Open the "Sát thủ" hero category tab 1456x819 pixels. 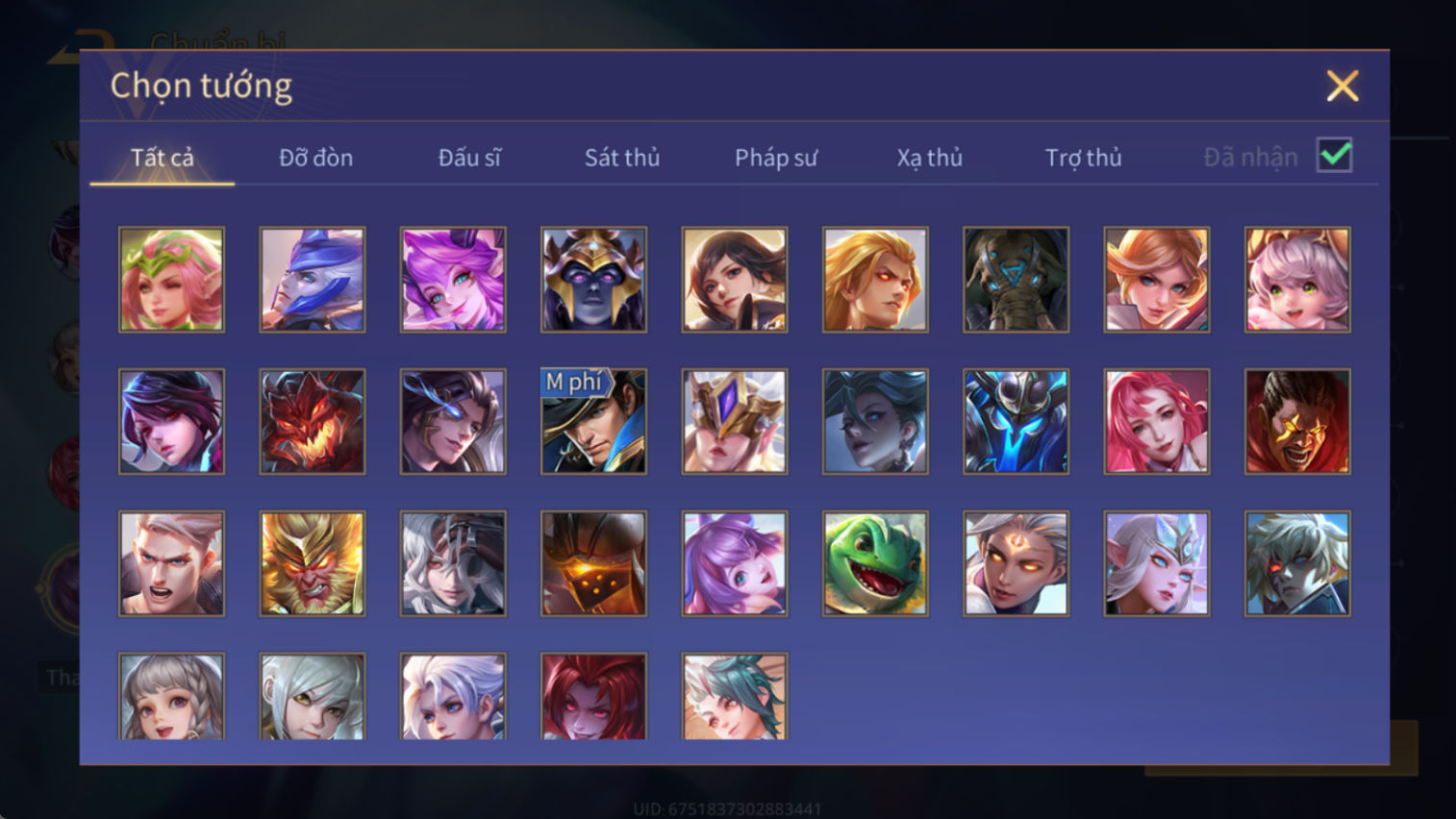[x=622, y=158]
